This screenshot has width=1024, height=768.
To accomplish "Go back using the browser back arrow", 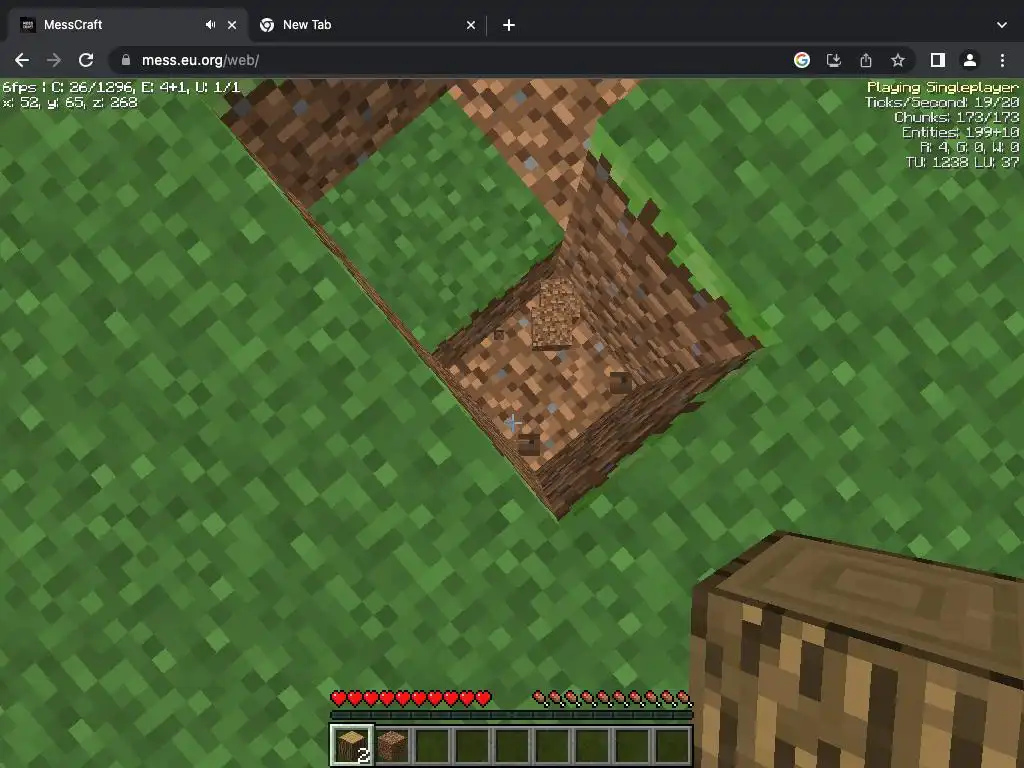I will [x=22, y=60].
